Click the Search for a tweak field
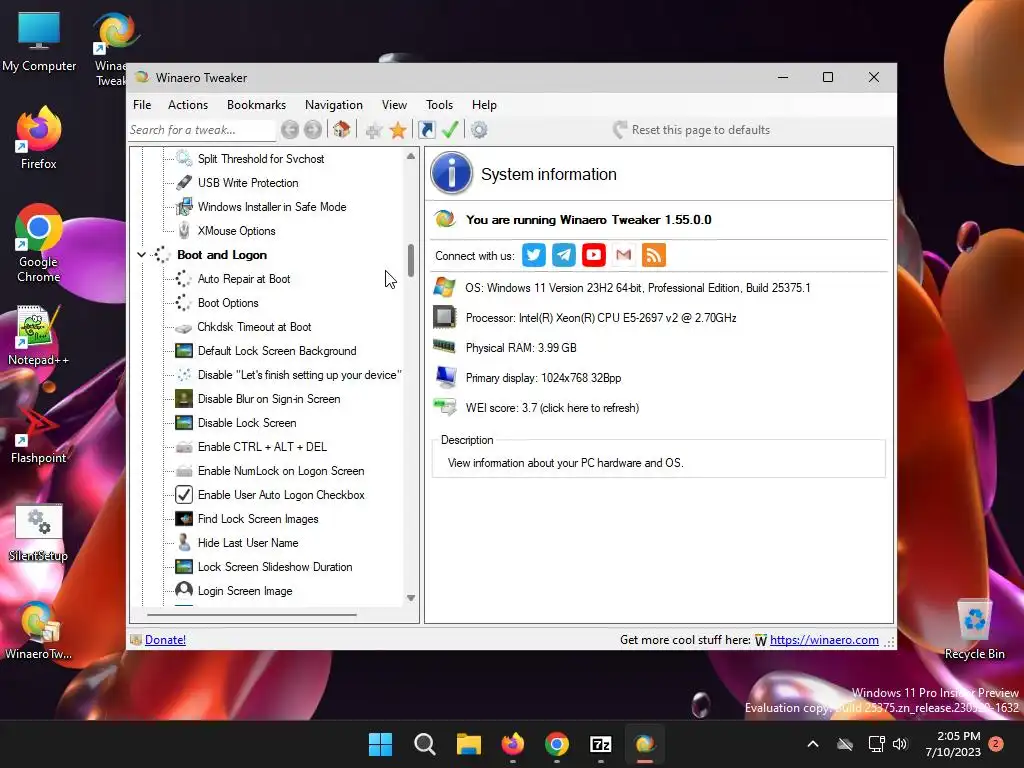1024x768 pixels. pos(201,130)
